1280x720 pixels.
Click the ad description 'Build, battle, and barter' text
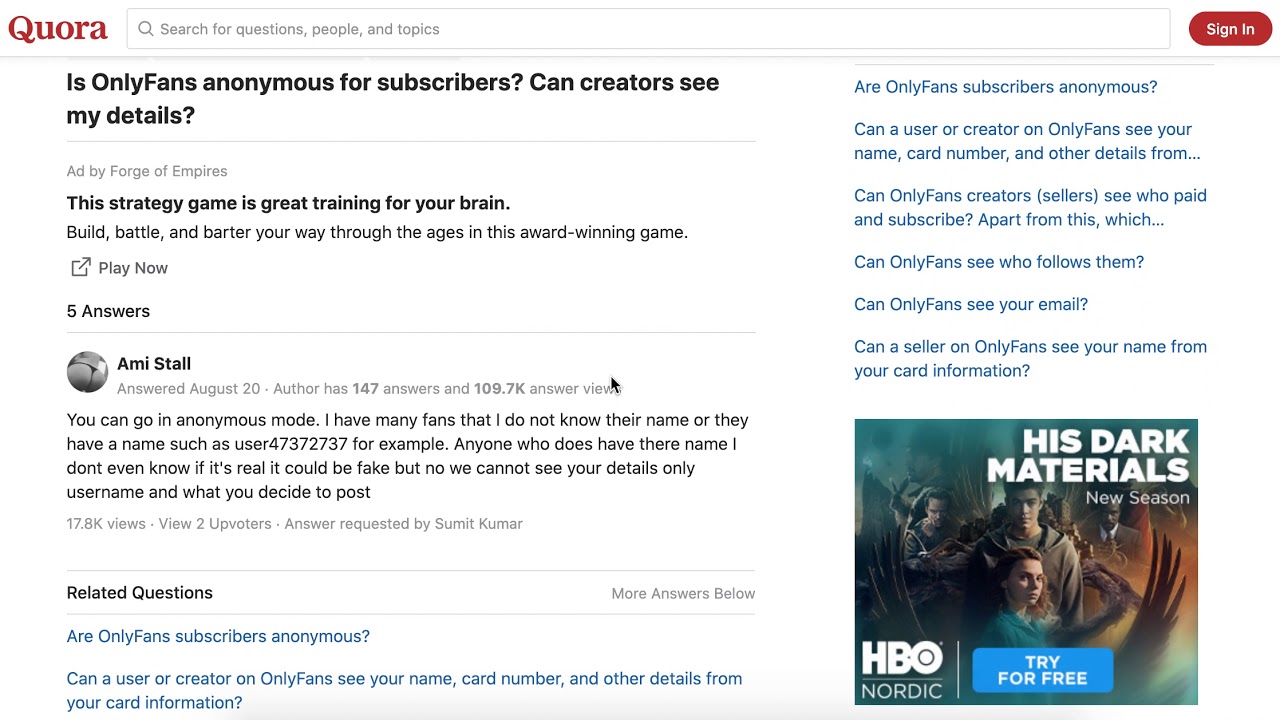click(x=377, y=232)
